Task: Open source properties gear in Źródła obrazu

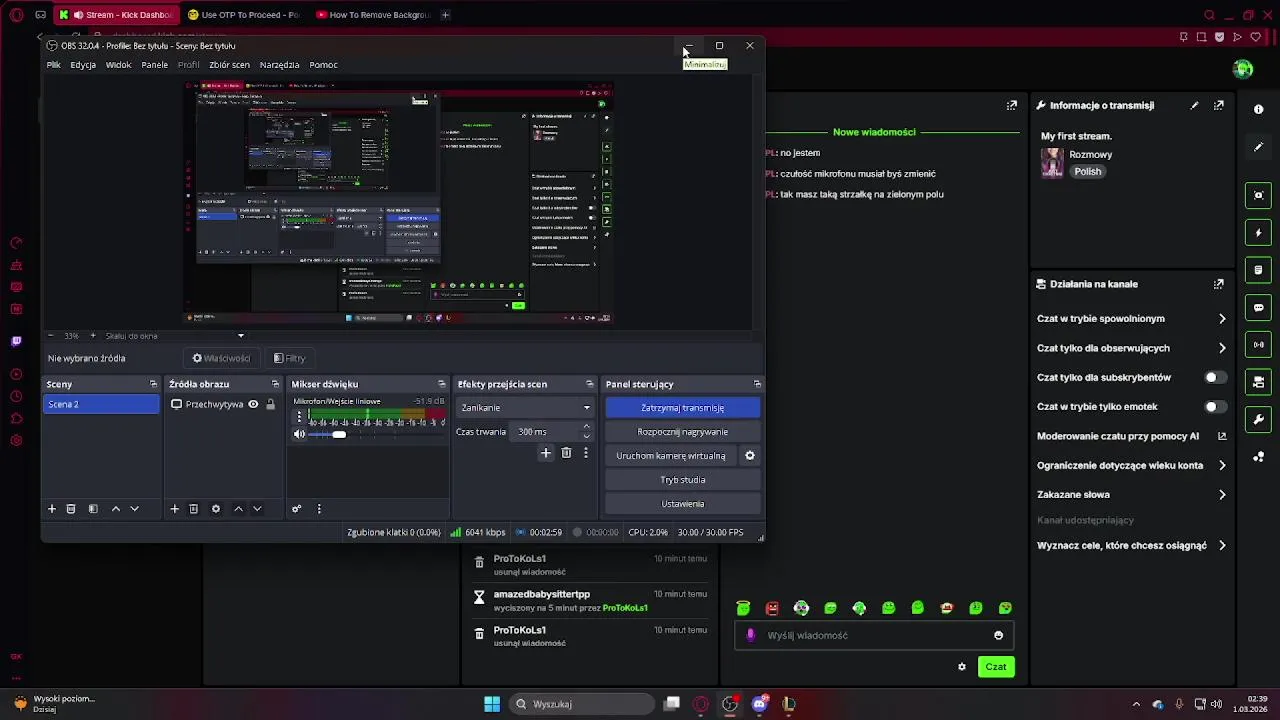Action: (216, 509)
